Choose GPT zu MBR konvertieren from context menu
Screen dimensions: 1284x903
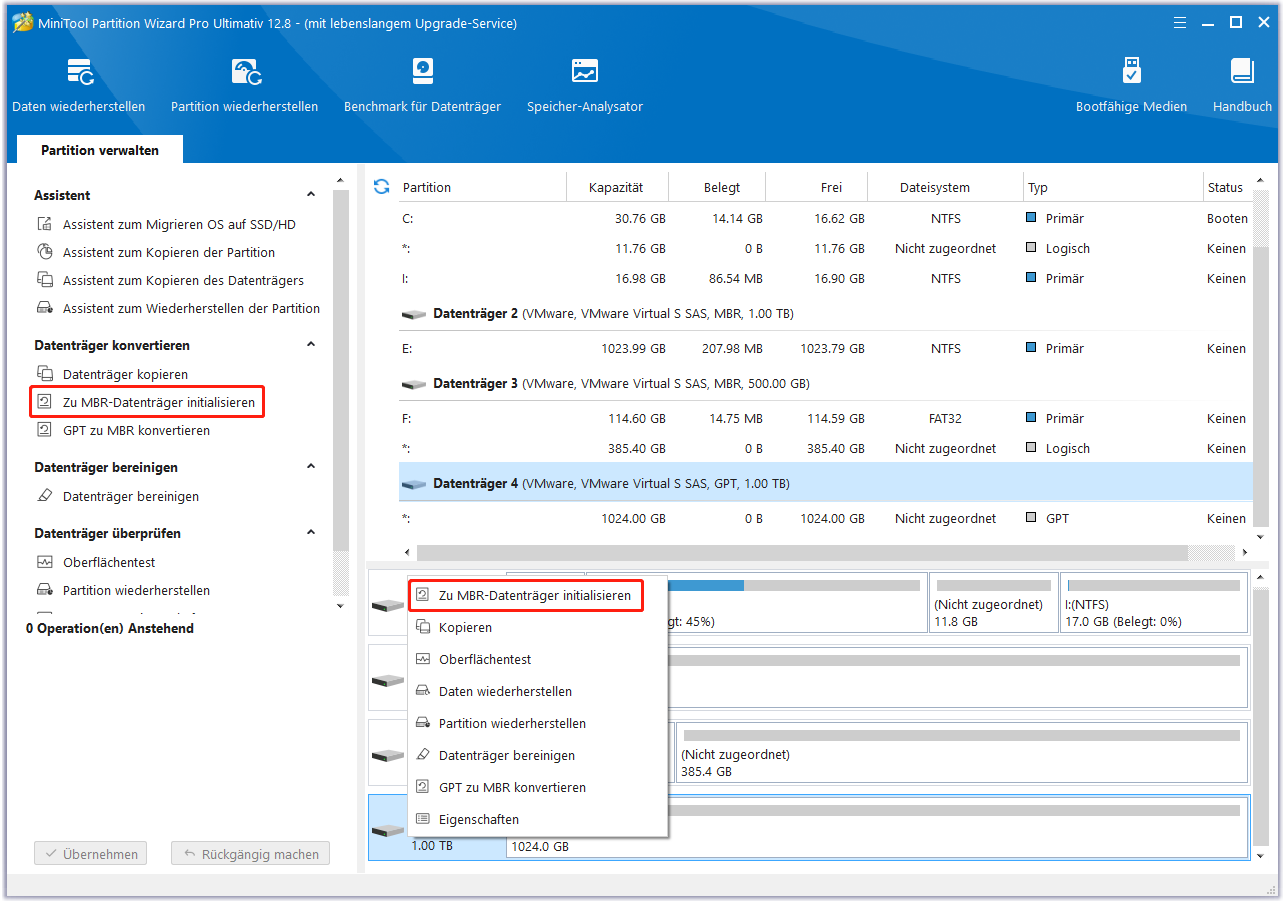click(x=538, y=788)
